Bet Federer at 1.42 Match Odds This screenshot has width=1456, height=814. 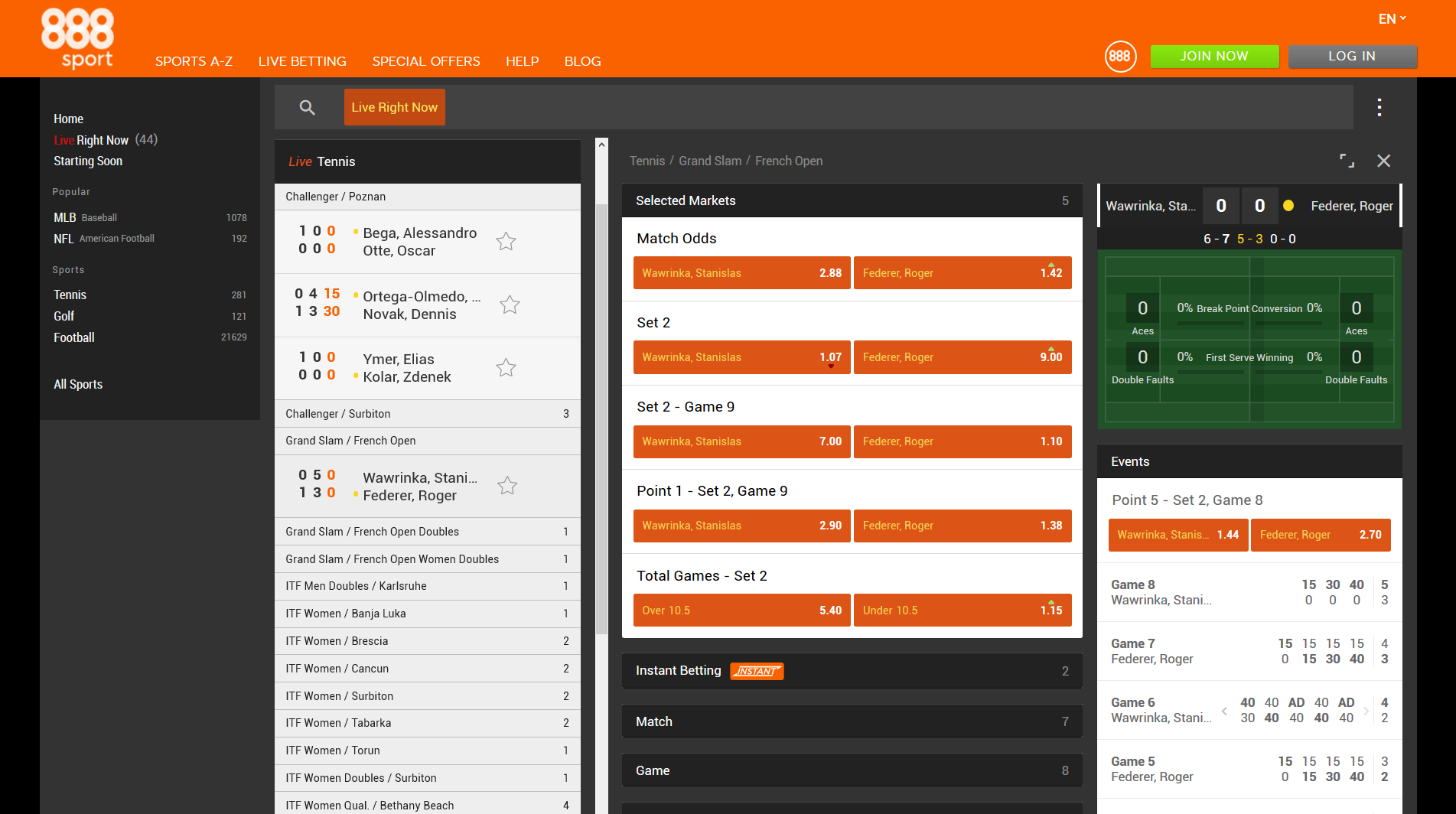coord(963,273)
